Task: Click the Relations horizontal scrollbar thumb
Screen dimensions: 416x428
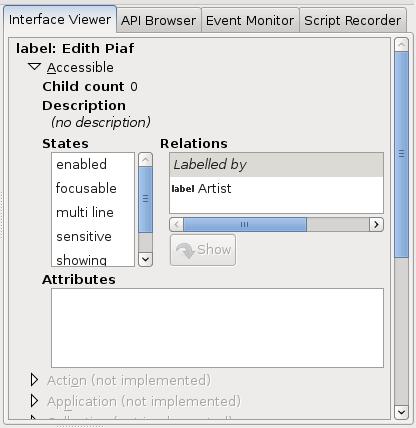Action: coord(245,224)
